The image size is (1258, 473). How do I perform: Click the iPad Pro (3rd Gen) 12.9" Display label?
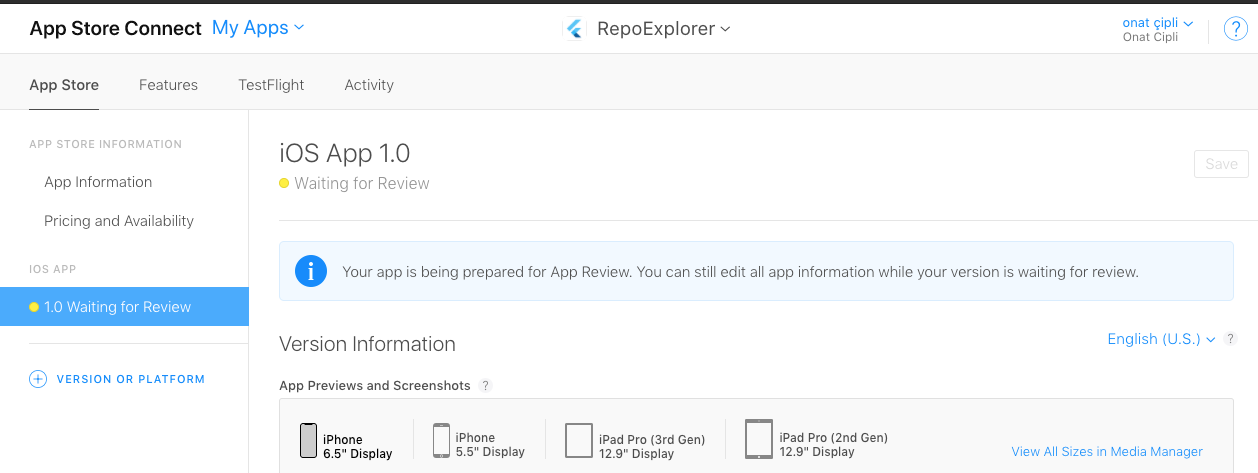click(652, 447)
